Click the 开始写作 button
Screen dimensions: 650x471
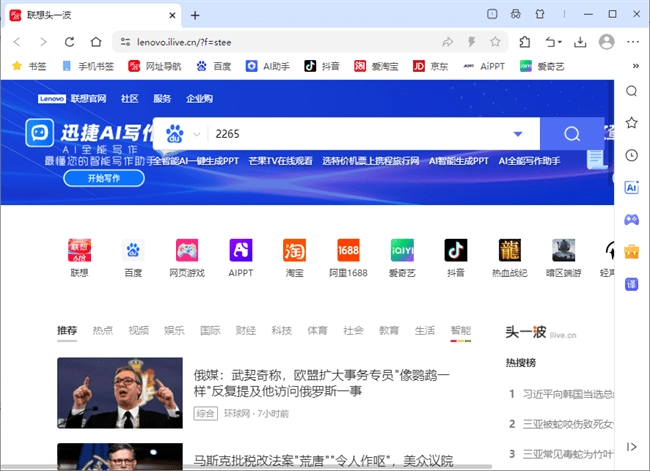click(104, 178)
